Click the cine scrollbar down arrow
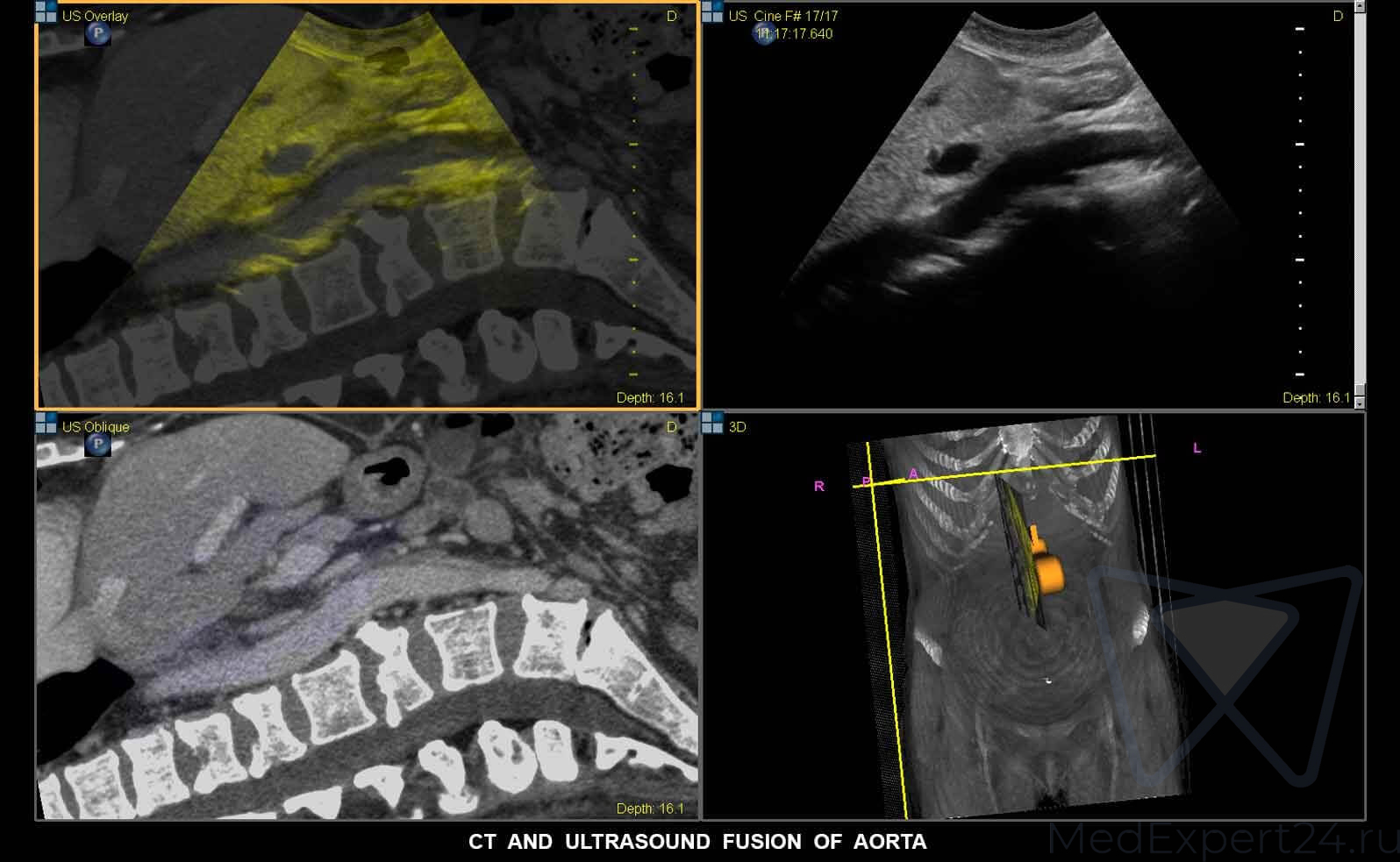The image size is (1400, 862). tap(1360, 403)
